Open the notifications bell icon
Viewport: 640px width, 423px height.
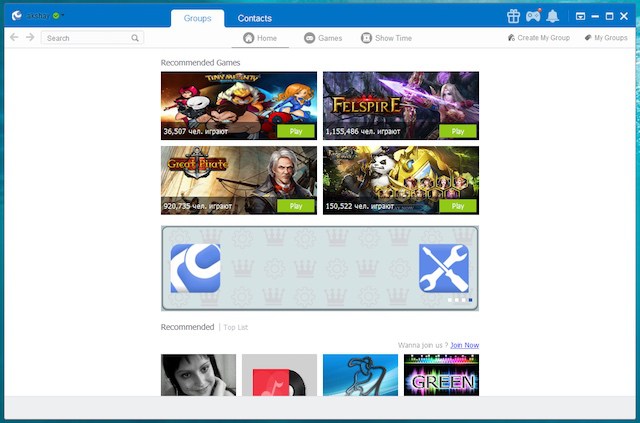552,16
